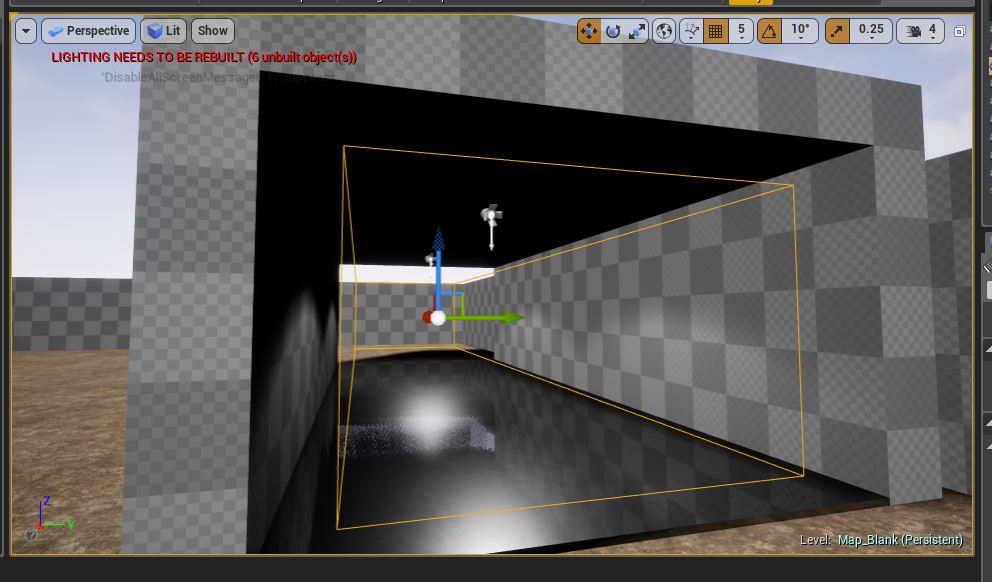This screenshot has width=992, height=582.
Task: Open grid snap size 5 dropdown
Action: point(741,31)
